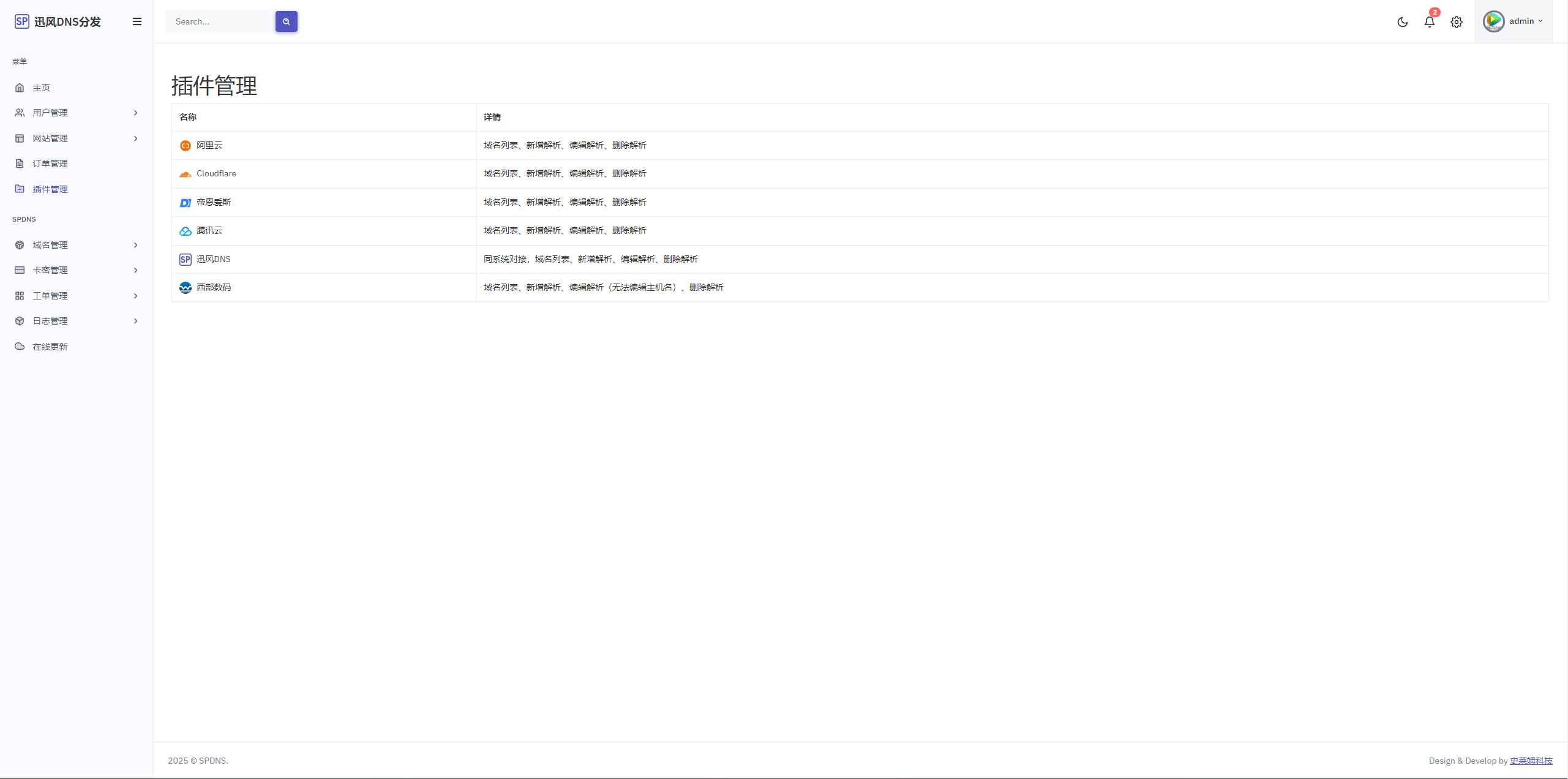The image size is (1568, 779).
Task: Click the 迅风DNS plugin icon
Action: 185,259
